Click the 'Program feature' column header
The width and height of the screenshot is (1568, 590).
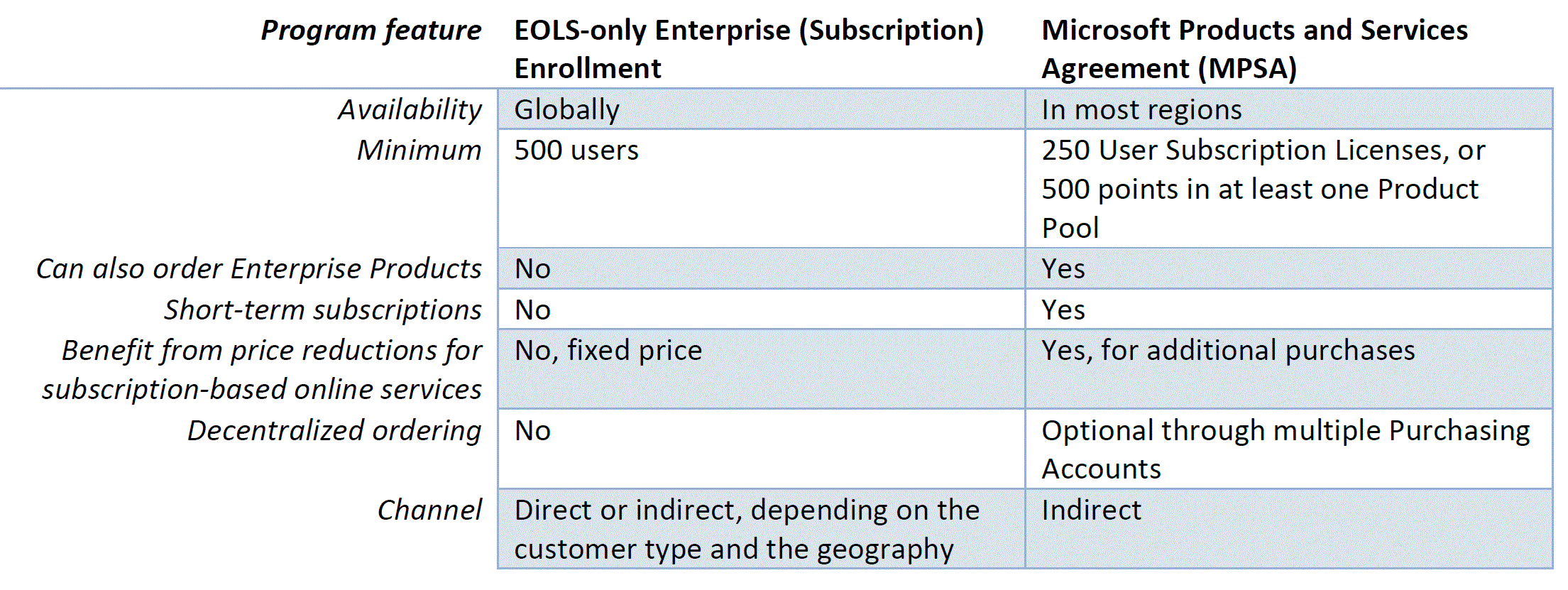(x=371, y=31)
